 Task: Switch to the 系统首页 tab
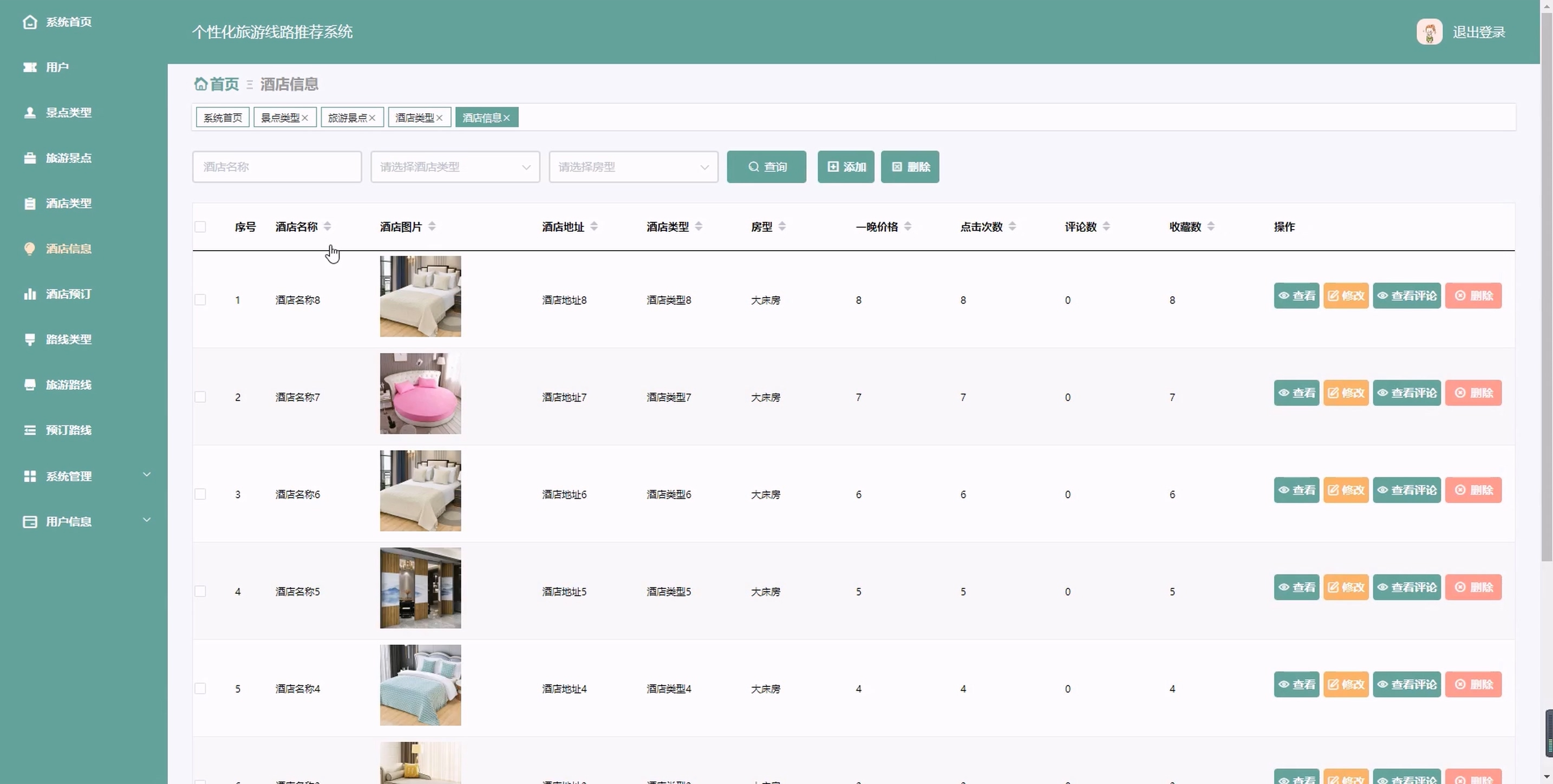(x=223, y=118)
